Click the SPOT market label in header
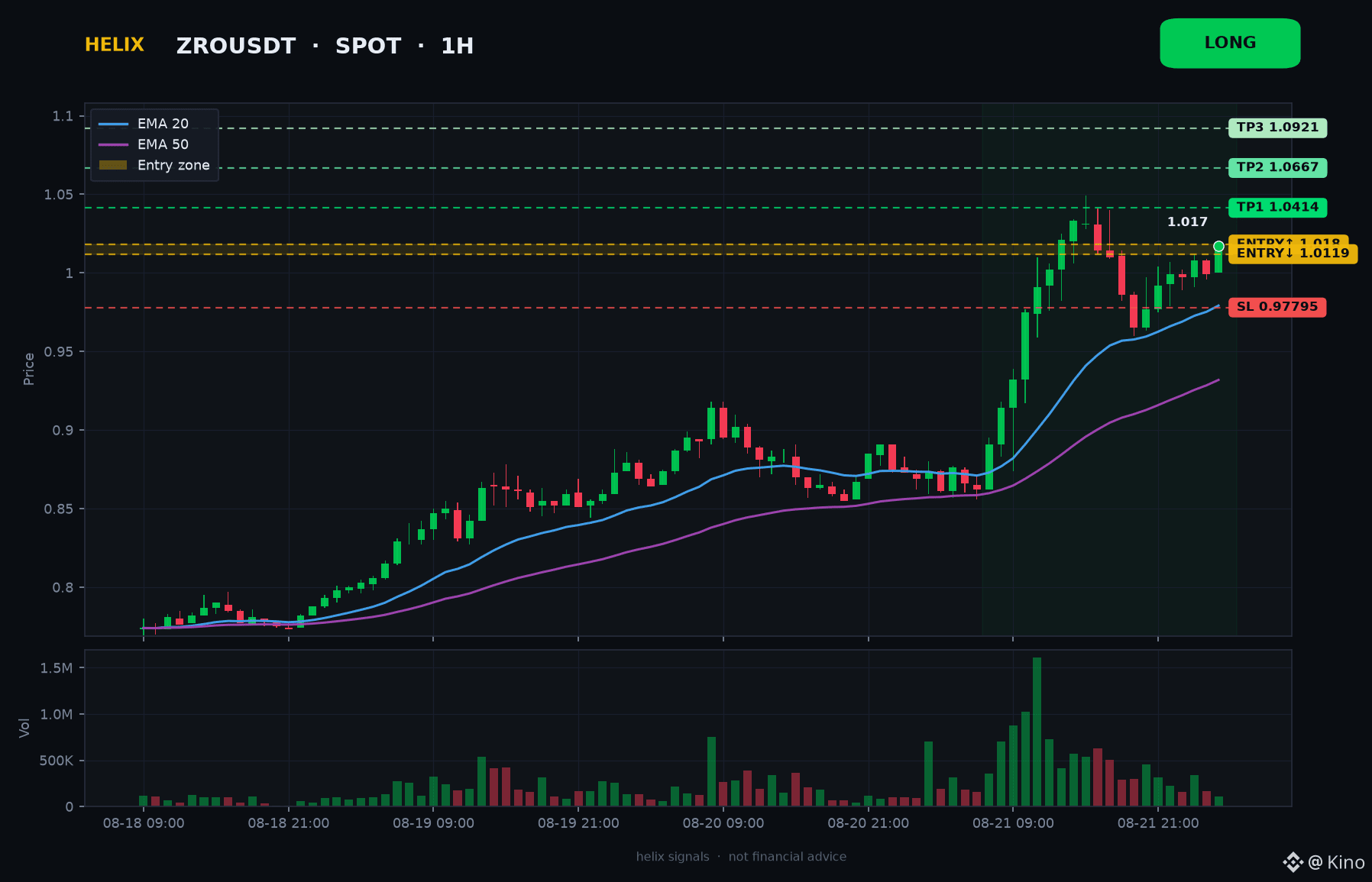 pyautogui.click(x=368, y=46)
